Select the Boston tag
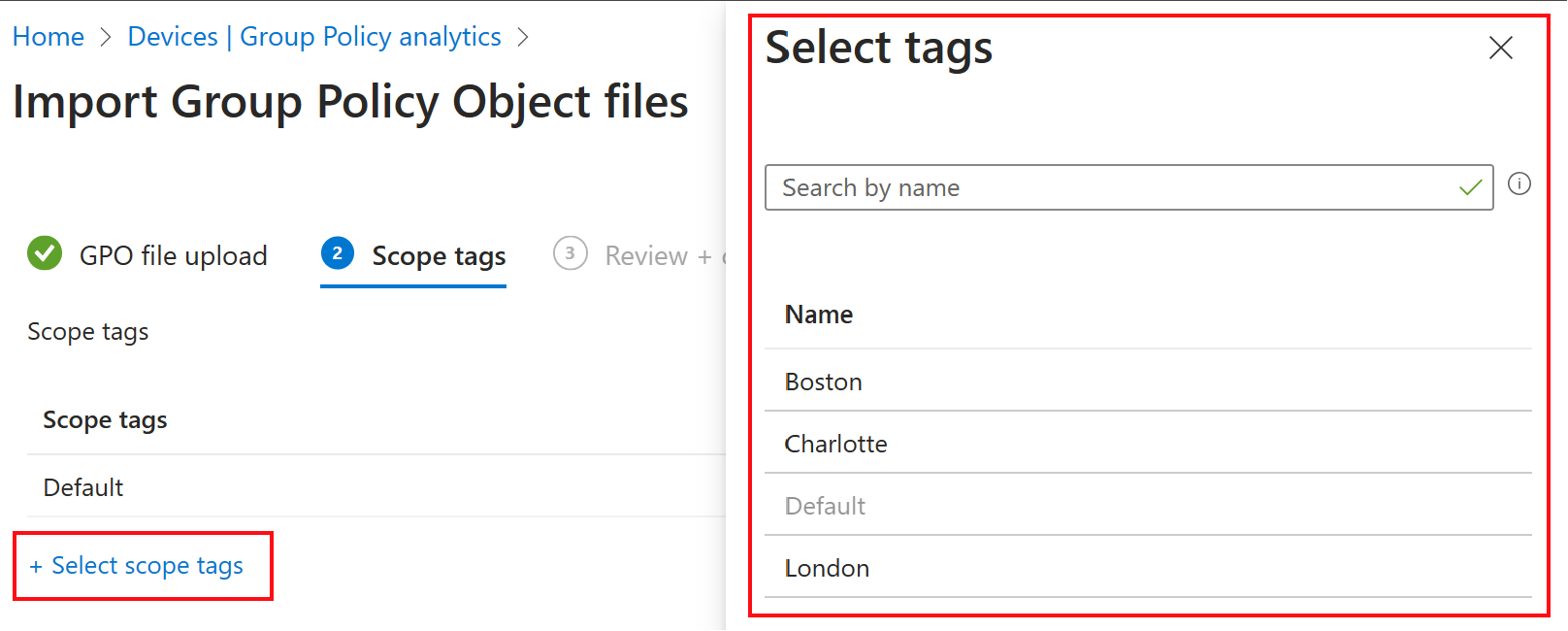The image size is (1568, 631). pyautogui.click(x=824, y=382)
